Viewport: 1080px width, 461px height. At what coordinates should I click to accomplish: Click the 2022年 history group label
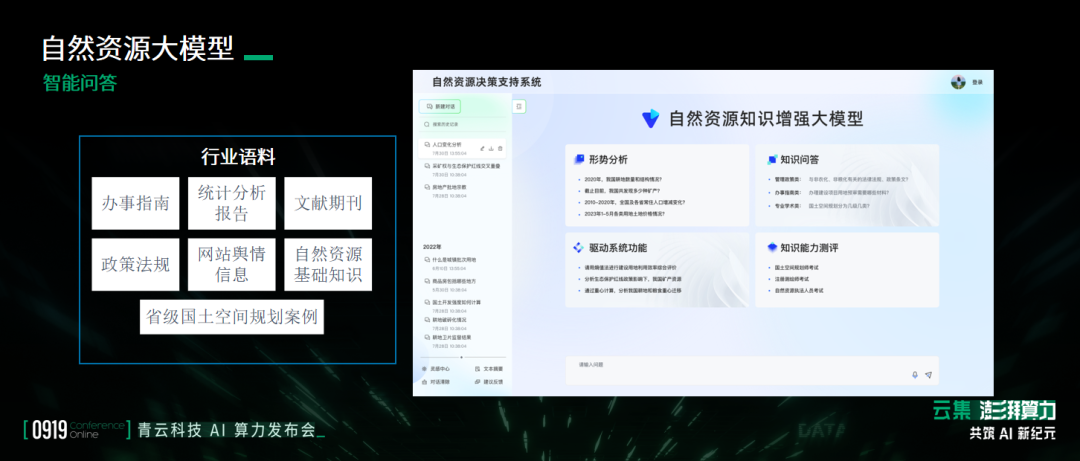(432, 246)
